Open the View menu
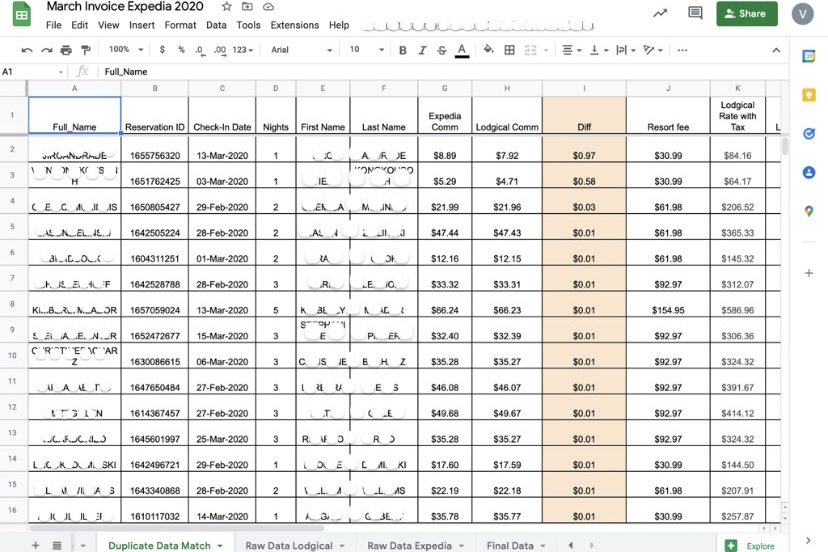This screenshot has height=552, width=828. 108,25
